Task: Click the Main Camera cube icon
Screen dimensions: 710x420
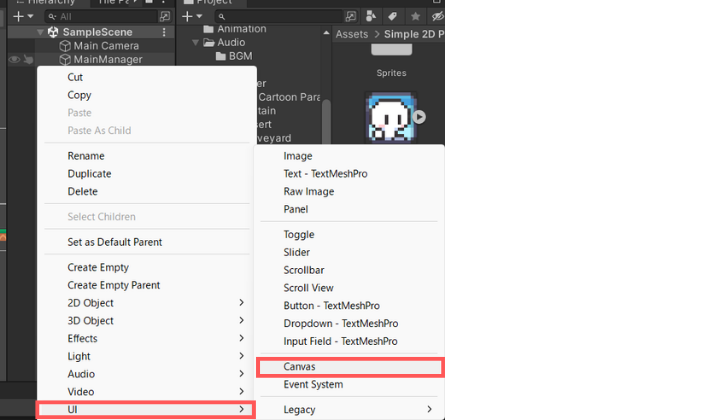Action: click(65, 46)
